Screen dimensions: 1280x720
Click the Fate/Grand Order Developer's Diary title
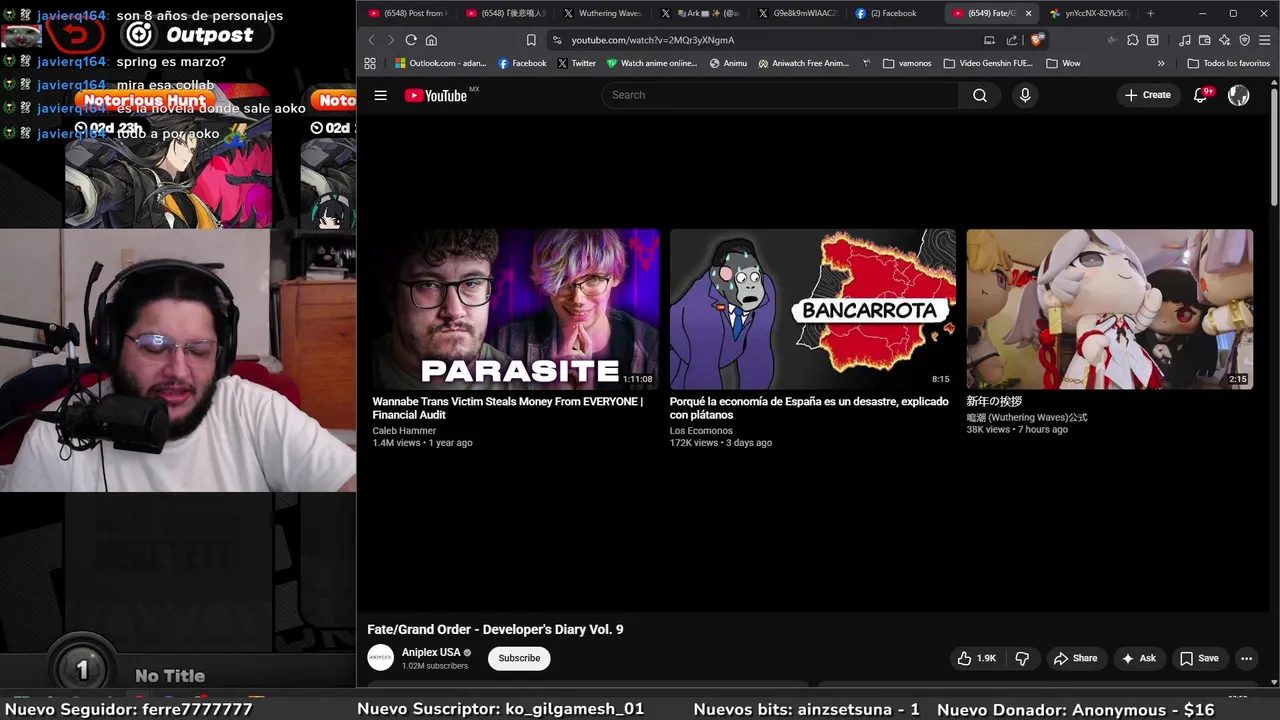(x=495, y=629)
